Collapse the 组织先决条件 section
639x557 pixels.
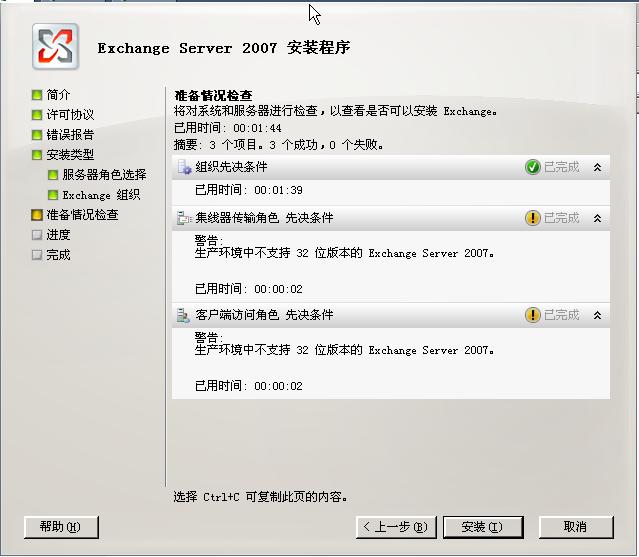597,167
